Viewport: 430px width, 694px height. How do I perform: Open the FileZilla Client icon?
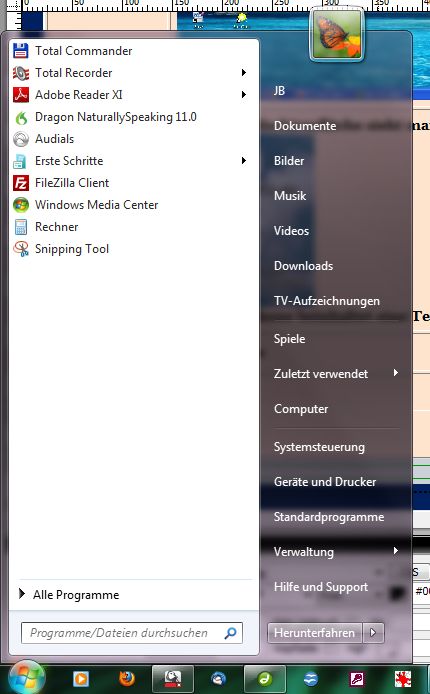coord(21,183)
